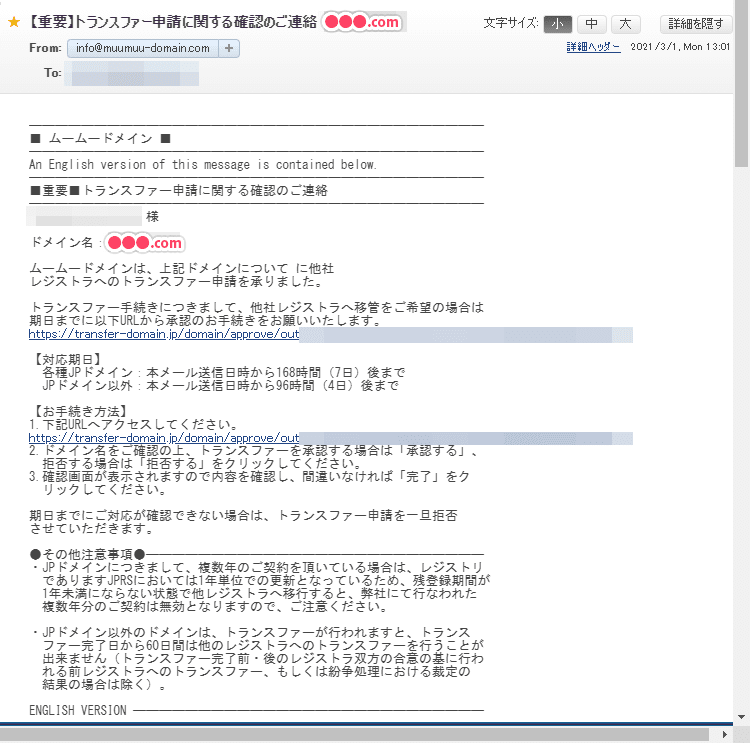Click the vertical scrollbar down arrow

coord(741,717)
